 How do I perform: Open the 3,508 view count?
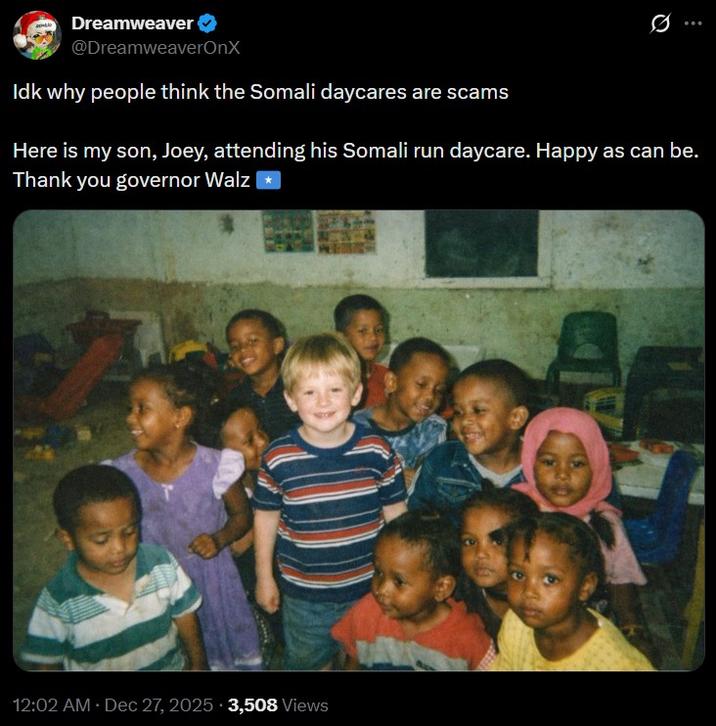pyautogui.click(x=253, y=705)
